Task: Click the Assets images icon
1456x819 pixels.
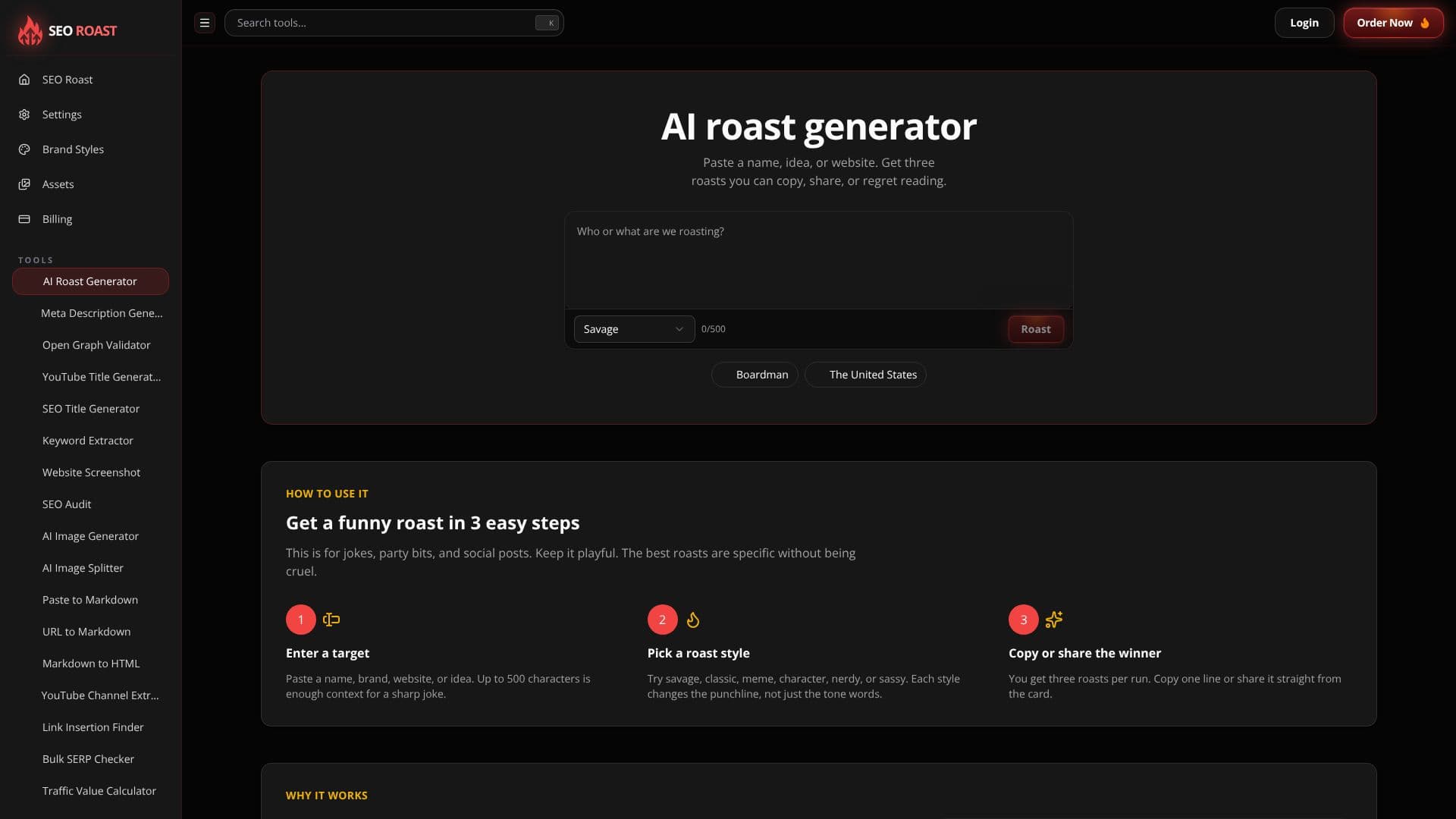Action: [x=24, y=184]
